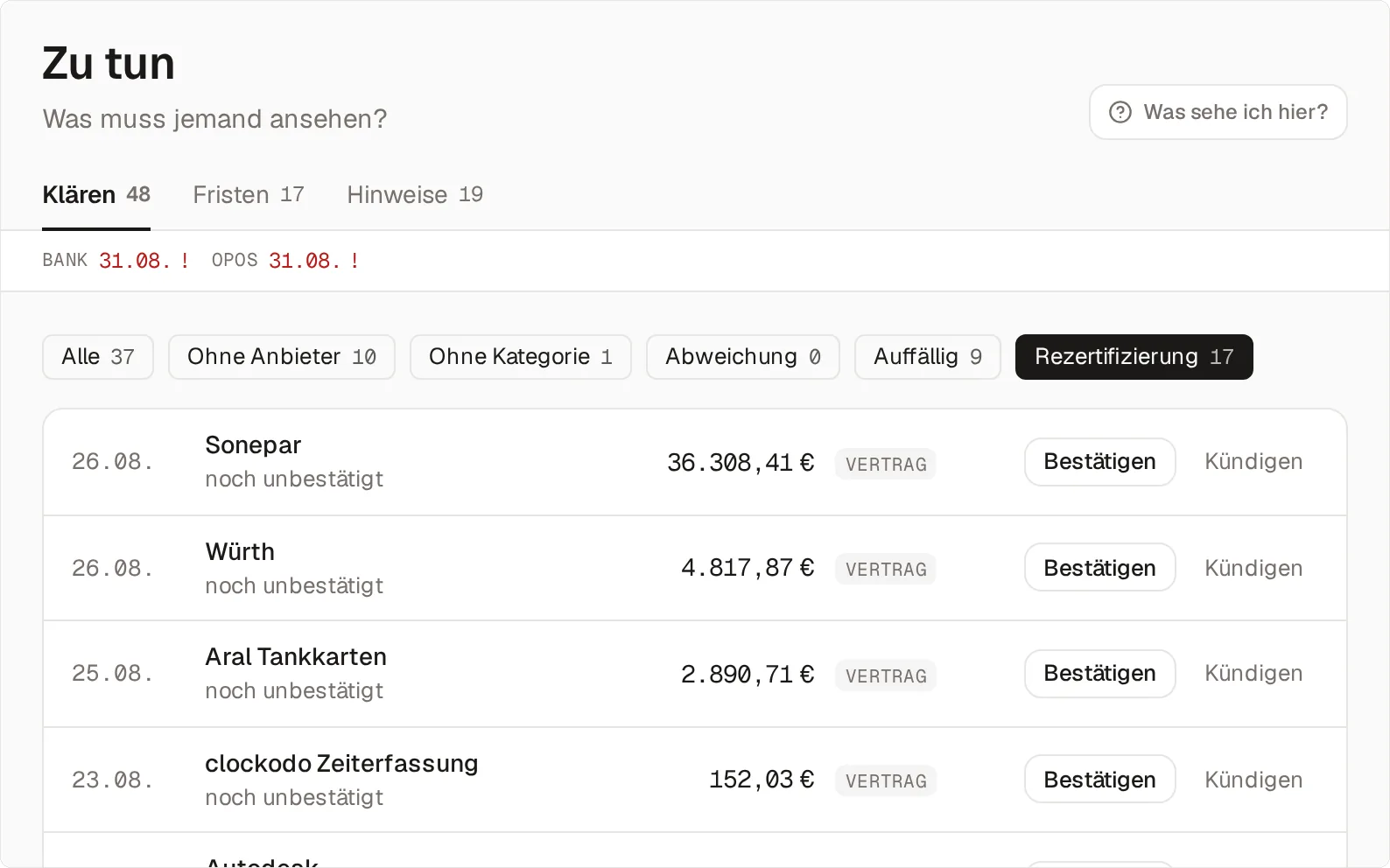Viewport: 1390px width, 868px height.
Task: Switch to the Fristen tab
Action: (249, 194)
